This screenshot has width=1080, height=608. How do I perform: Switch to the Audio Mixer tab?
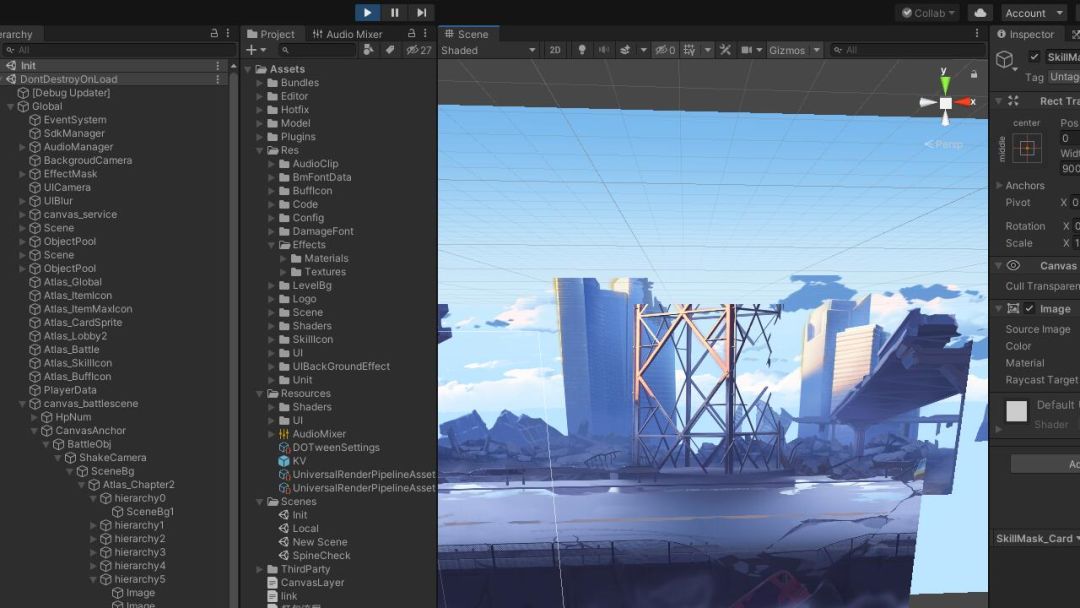(x=347, y=34)
